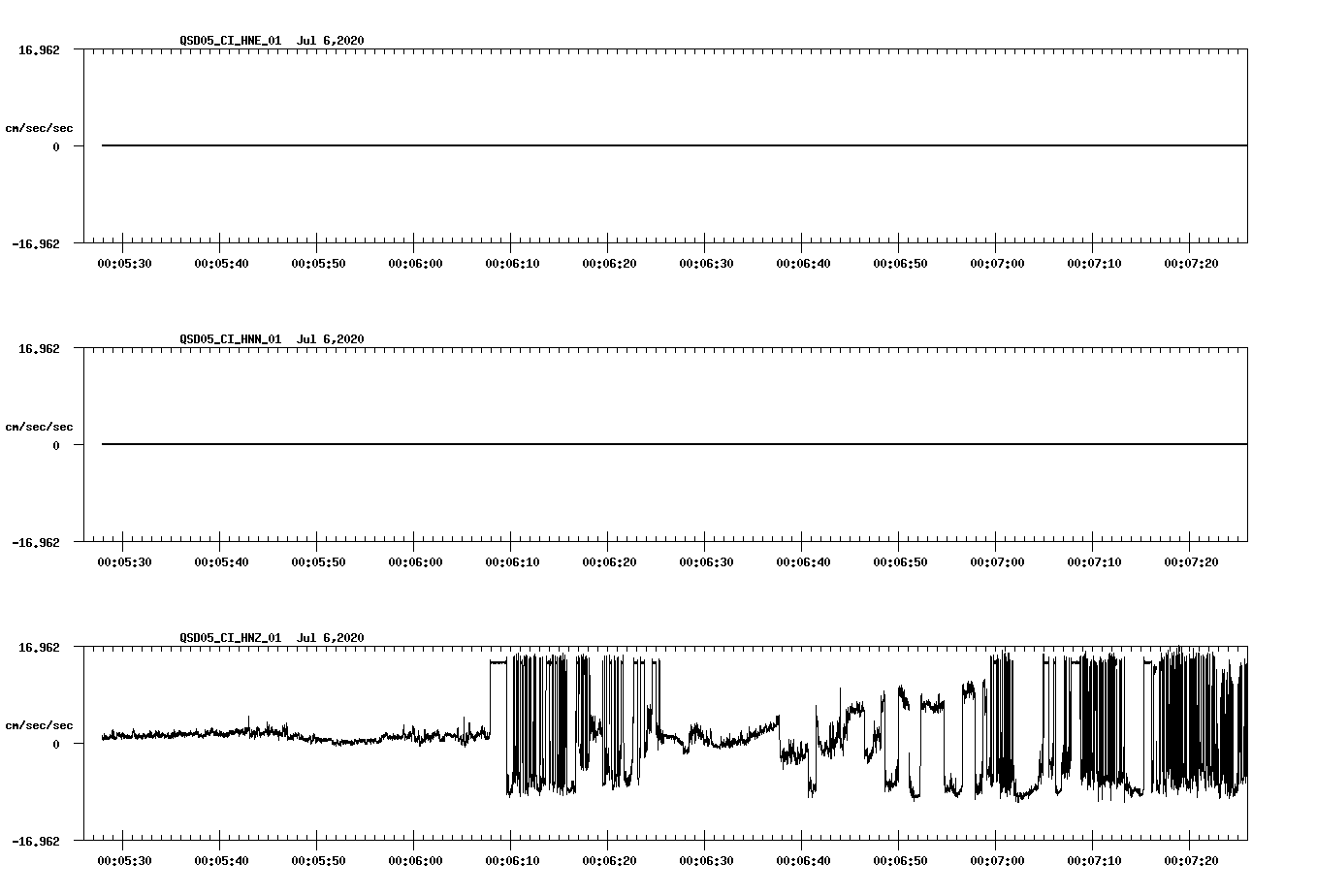Click 00:07:10 tick label on HNZ plot

pyautogui.click(x=1094, y=861)
